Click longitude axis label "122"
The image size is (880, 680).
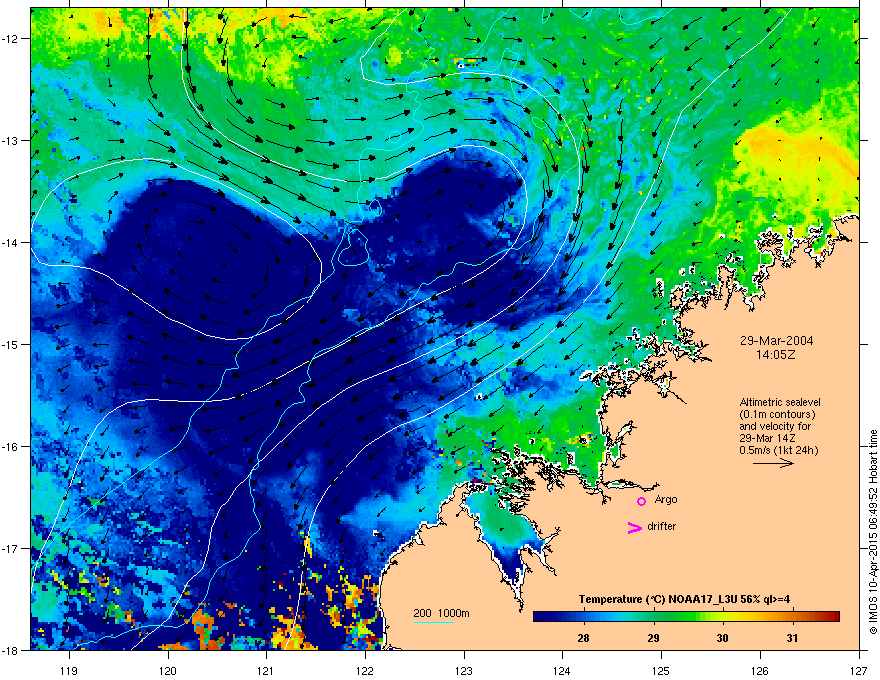[365, 670]
